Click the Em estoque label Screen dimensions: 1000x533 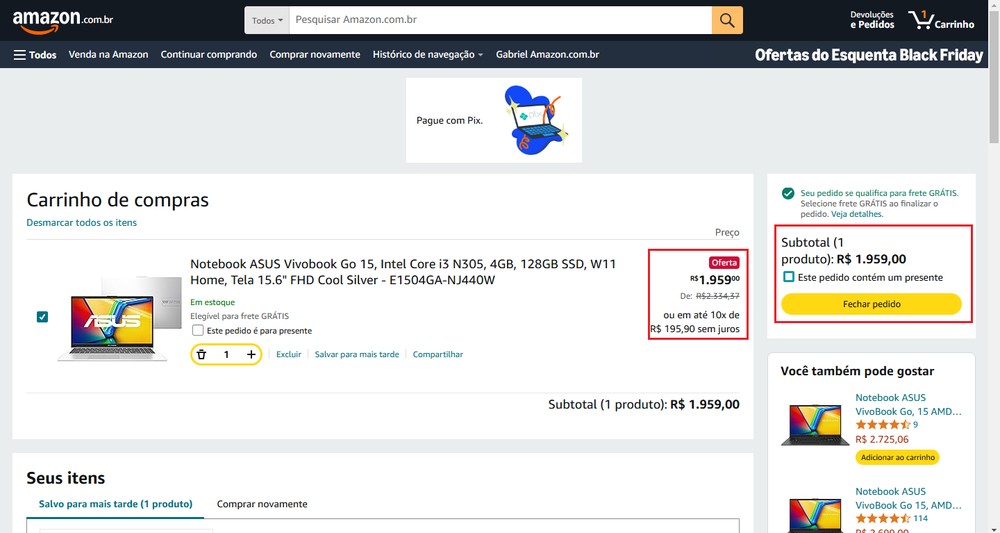[x=212, y=302]
